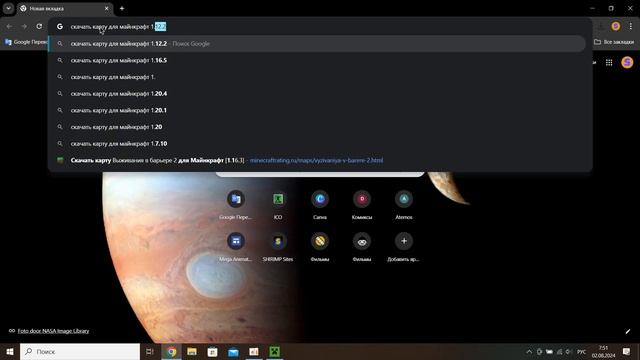Click the browser reload button
The height and width of the screenshot is (360, 640).
click(x=39, y=26)
